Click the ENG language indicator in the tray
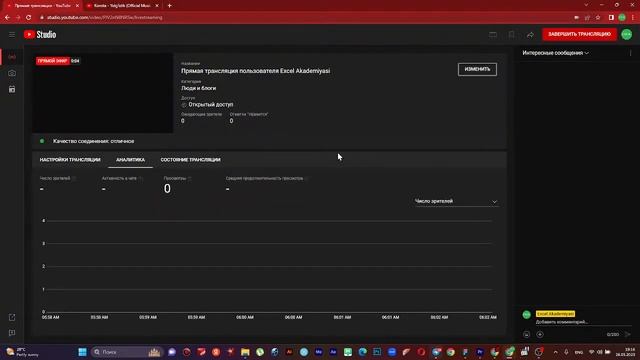Screen dimensions: 640x360 578,352
